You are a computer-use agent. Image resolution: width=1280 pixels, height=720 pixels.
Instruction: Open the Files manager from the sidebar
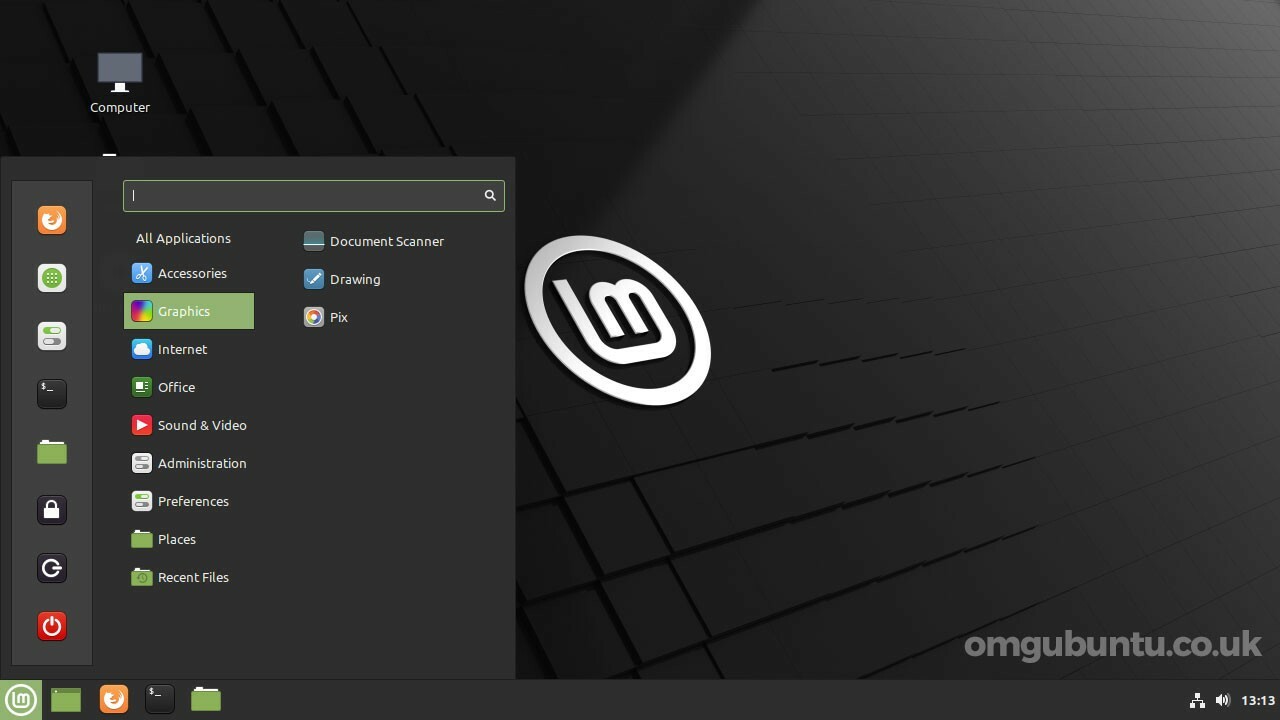click(x=51, y=451)
